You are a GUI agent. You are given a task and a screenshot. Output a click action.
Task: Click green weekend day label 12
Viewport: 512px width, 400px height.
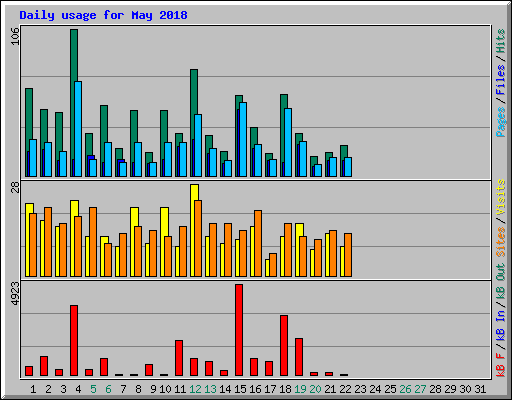195,389
